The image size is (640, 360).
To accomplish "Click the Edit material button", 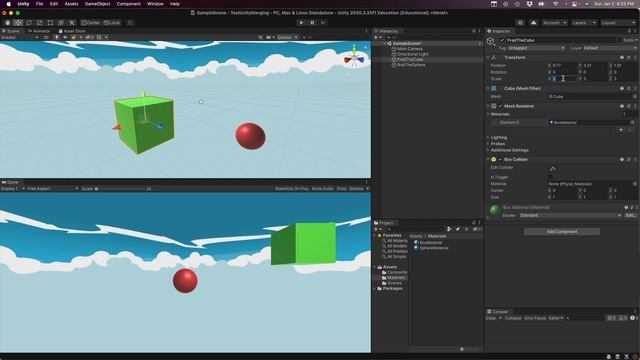I will click(x=630, y=215).
